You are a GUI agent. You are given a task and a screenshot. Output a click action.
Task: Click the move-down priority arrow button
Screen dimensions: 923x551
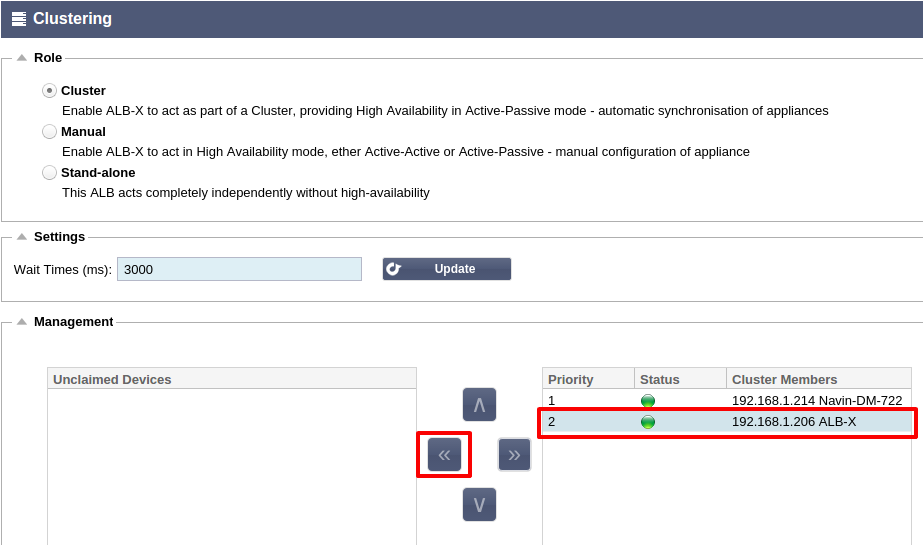(479, 504)
